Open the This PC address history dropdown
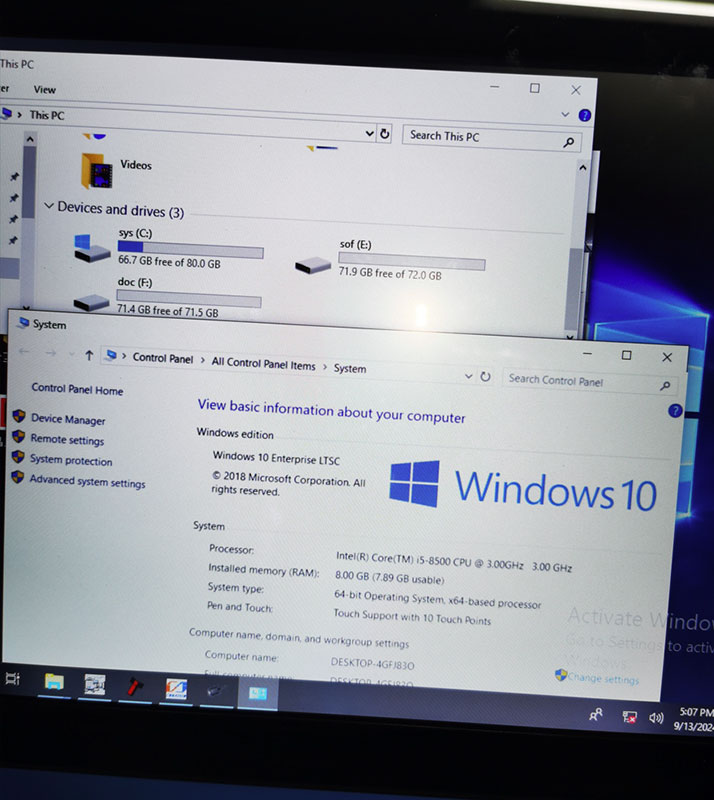The image size is (714, 800). coord(366,133)
